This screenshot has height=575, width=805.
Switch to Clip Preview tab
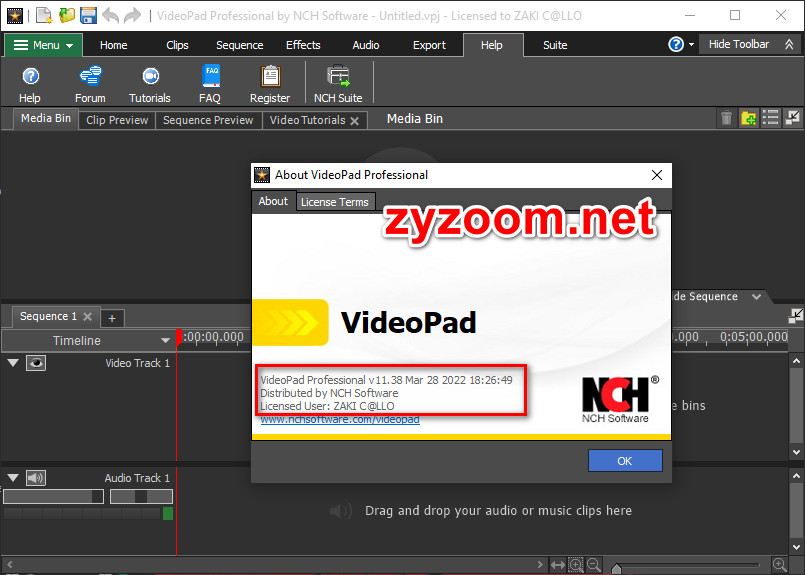click(117, 120)
